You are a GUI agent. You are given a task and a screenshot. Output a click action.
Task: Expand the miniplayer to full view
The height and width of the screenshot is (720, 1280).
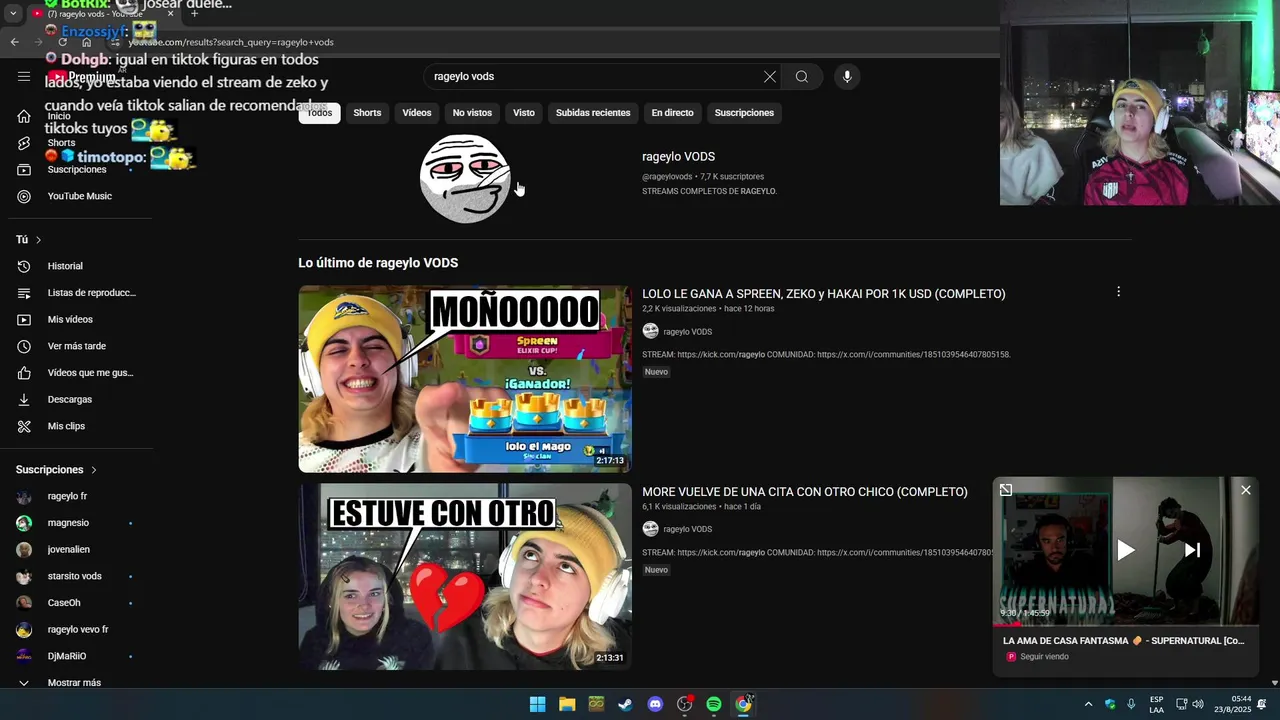(1006, 490)
